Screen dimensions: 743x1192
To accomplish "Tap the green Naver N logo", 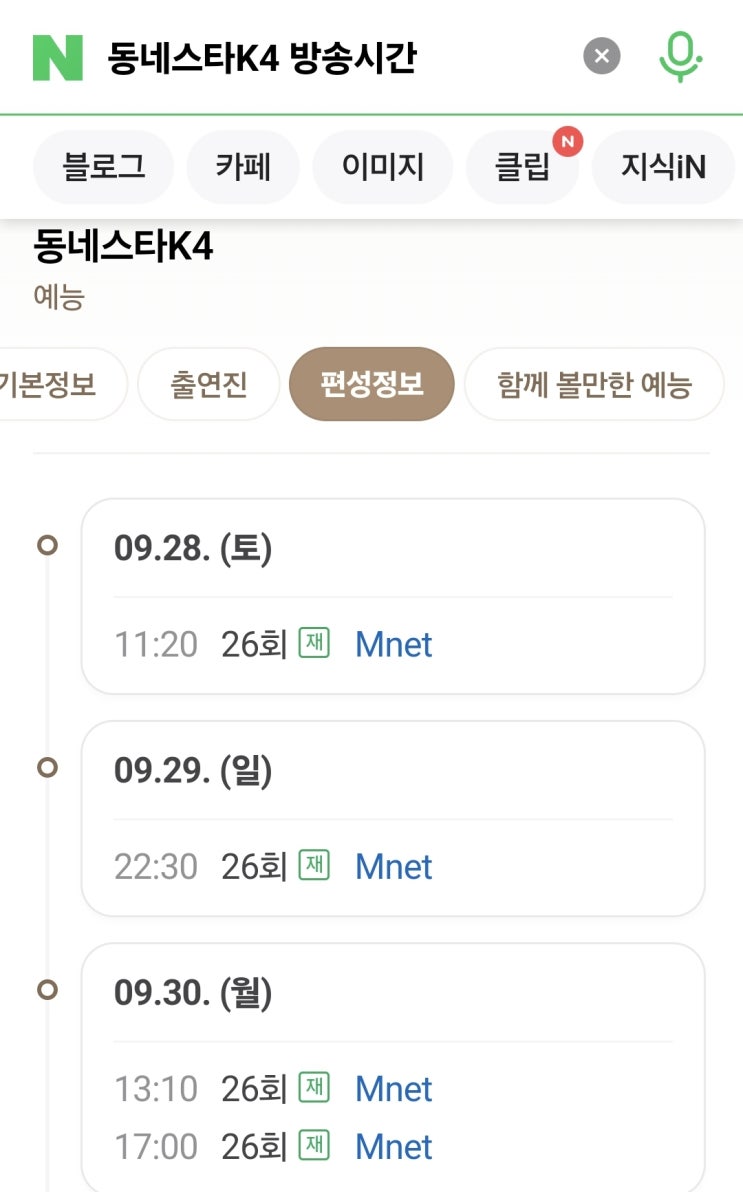I will tap(58, 57).
